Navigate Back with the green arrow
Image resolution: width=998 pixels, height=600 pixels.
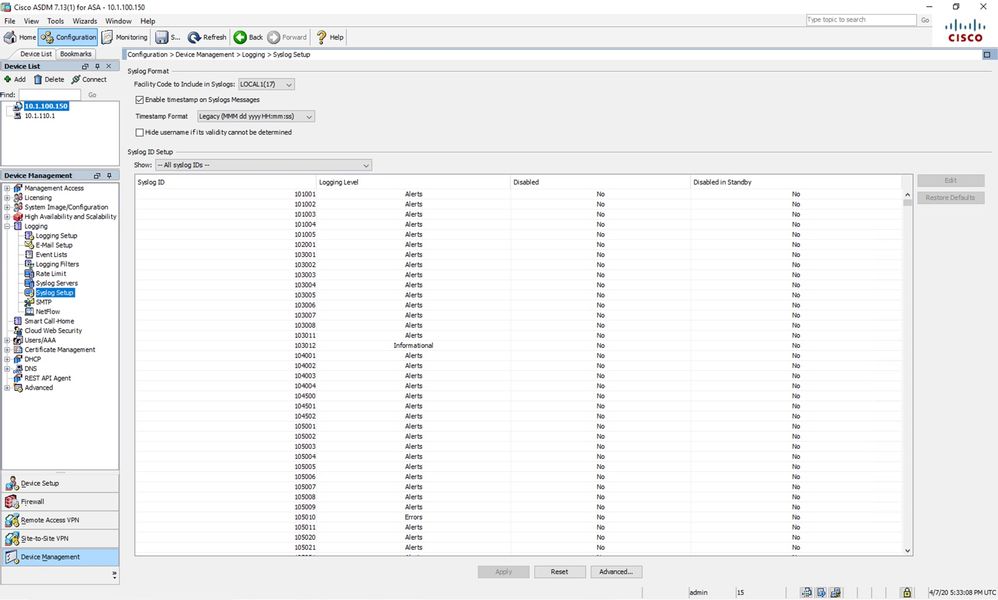pyautogui.click(x=248, y=37)
